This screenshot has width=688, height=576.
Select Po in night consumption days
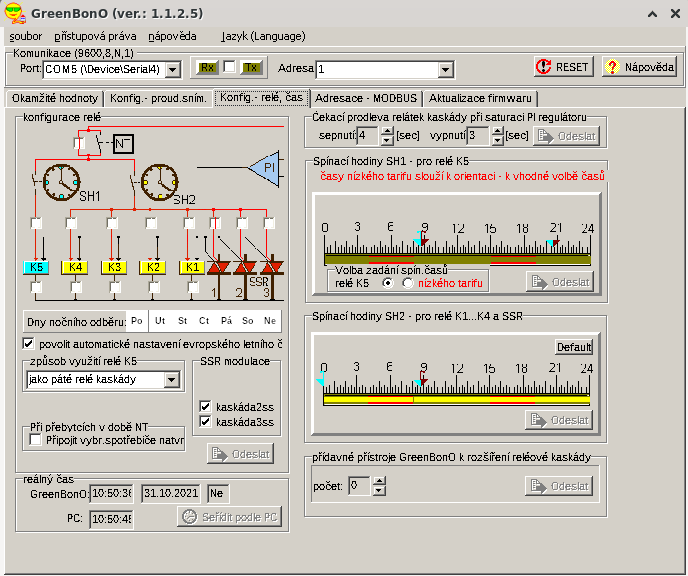[137, 321]
